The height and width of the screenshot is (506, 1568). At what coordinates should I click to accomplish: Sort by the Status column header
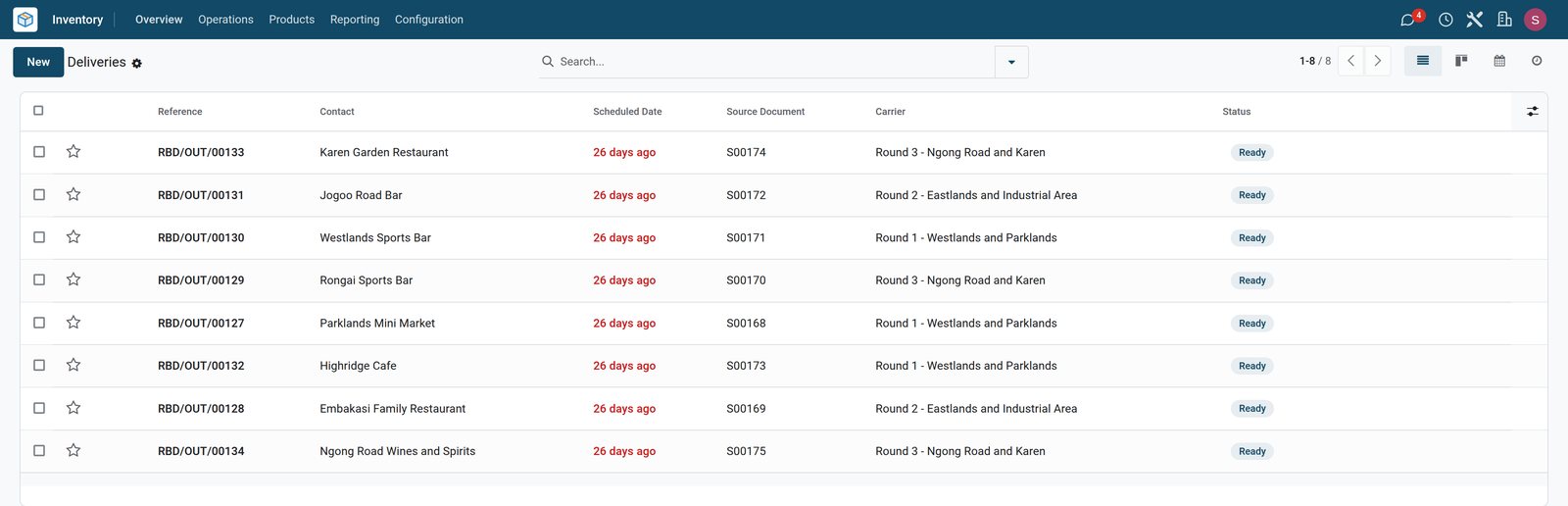pyautogui.click(x=1237, y=112)
